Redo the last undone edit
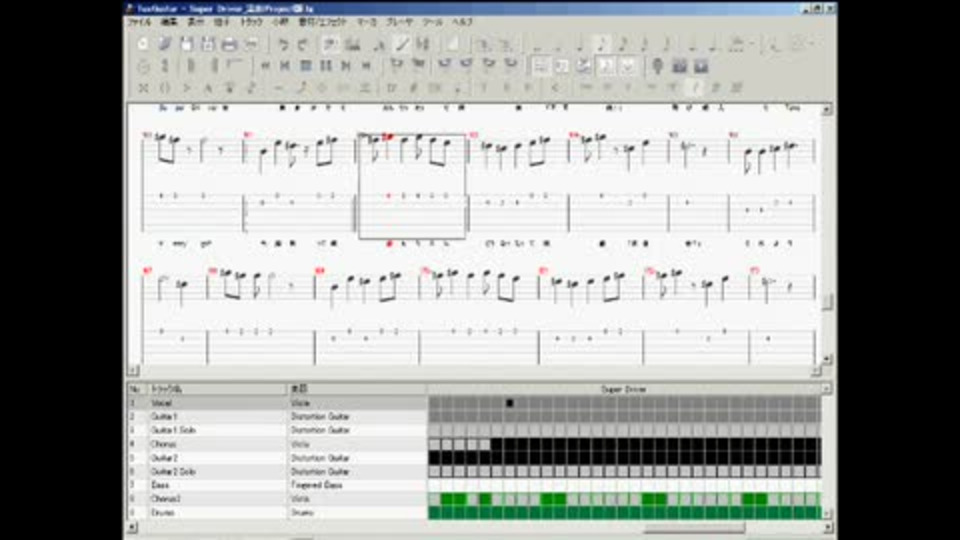Image resolution: width=960 pixels, height=540 pixels. (303, 44)
